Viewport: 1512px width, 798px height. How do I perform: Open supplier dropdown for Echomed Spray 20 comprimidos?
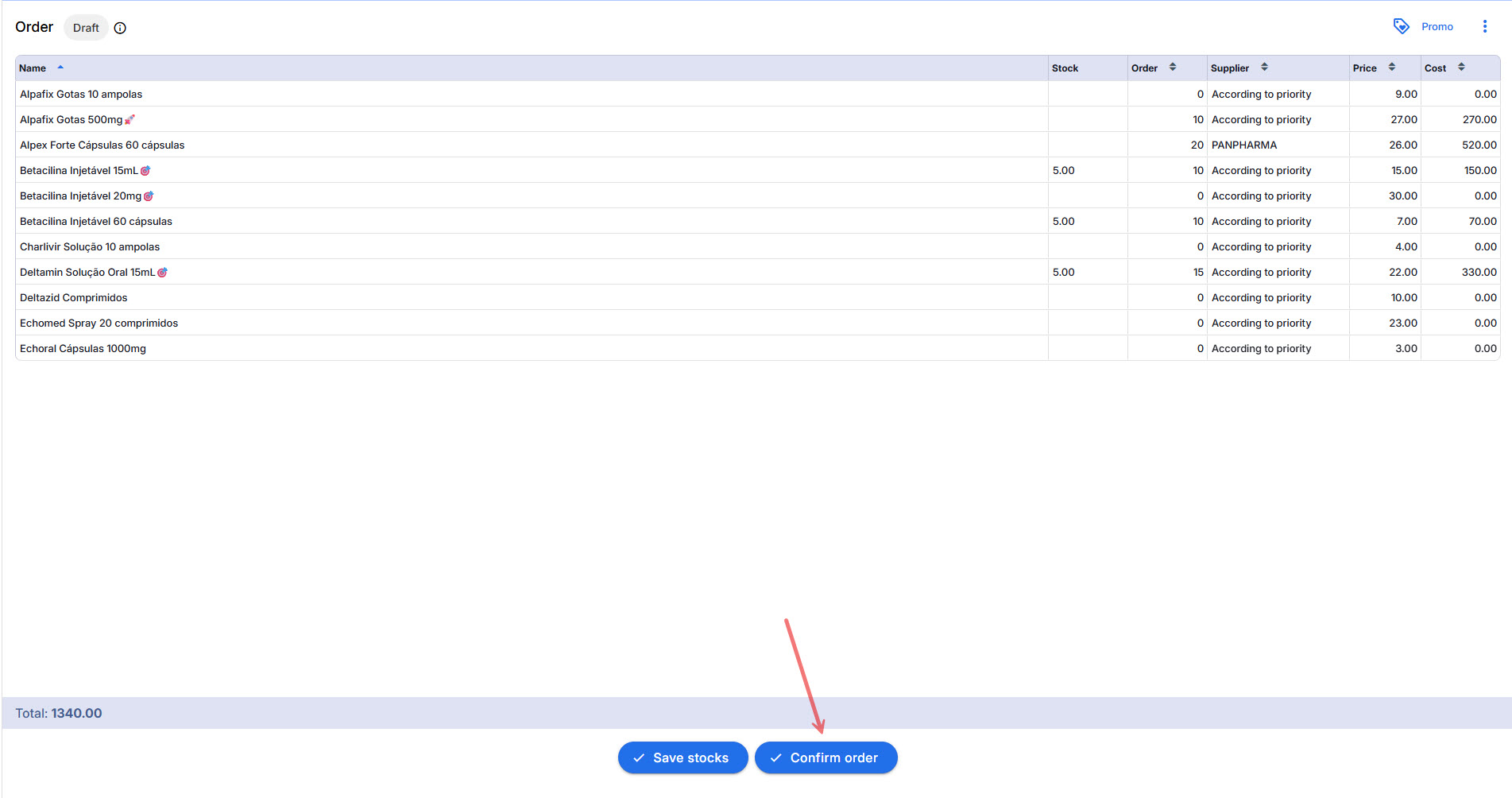pyautogui.click(x=1278, y=323)
